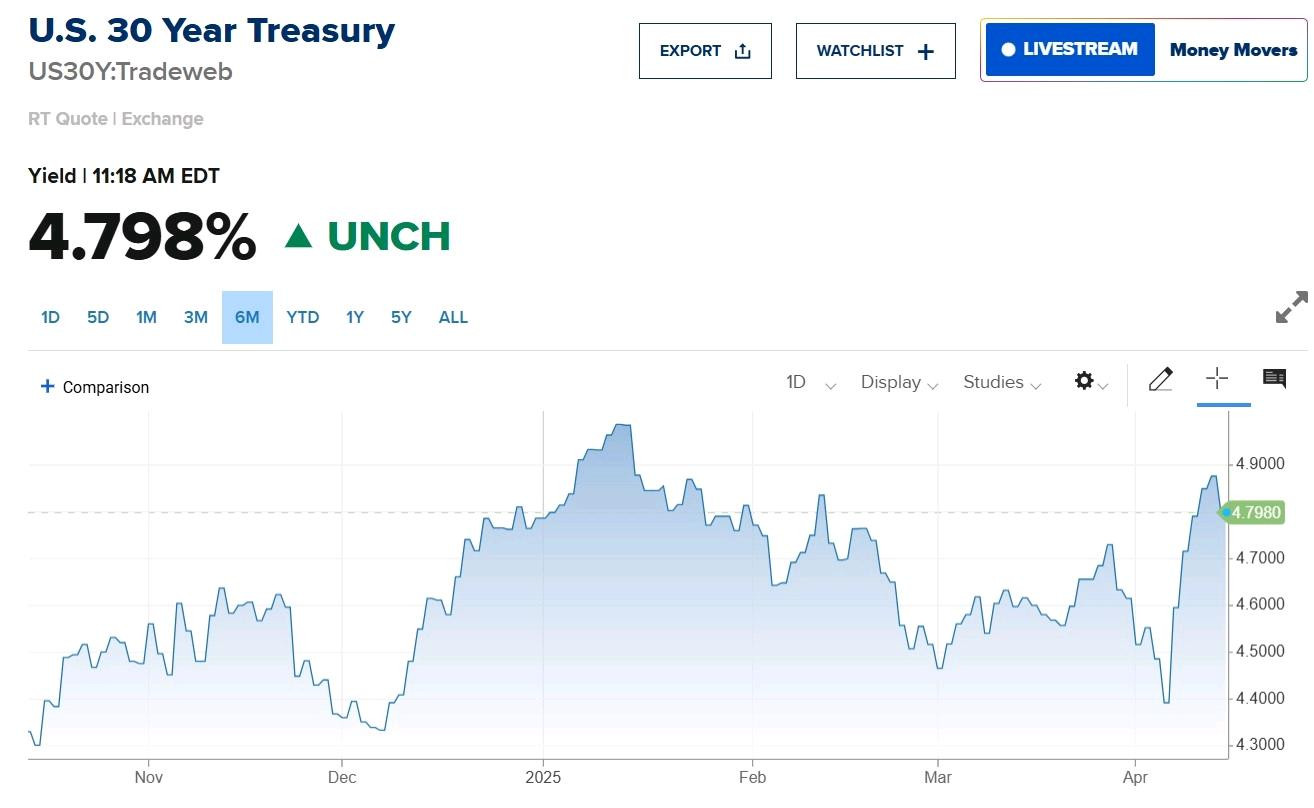
Task: Expand chart to fullscreen with arrows icon
Action: click(x=1292, y=307)
